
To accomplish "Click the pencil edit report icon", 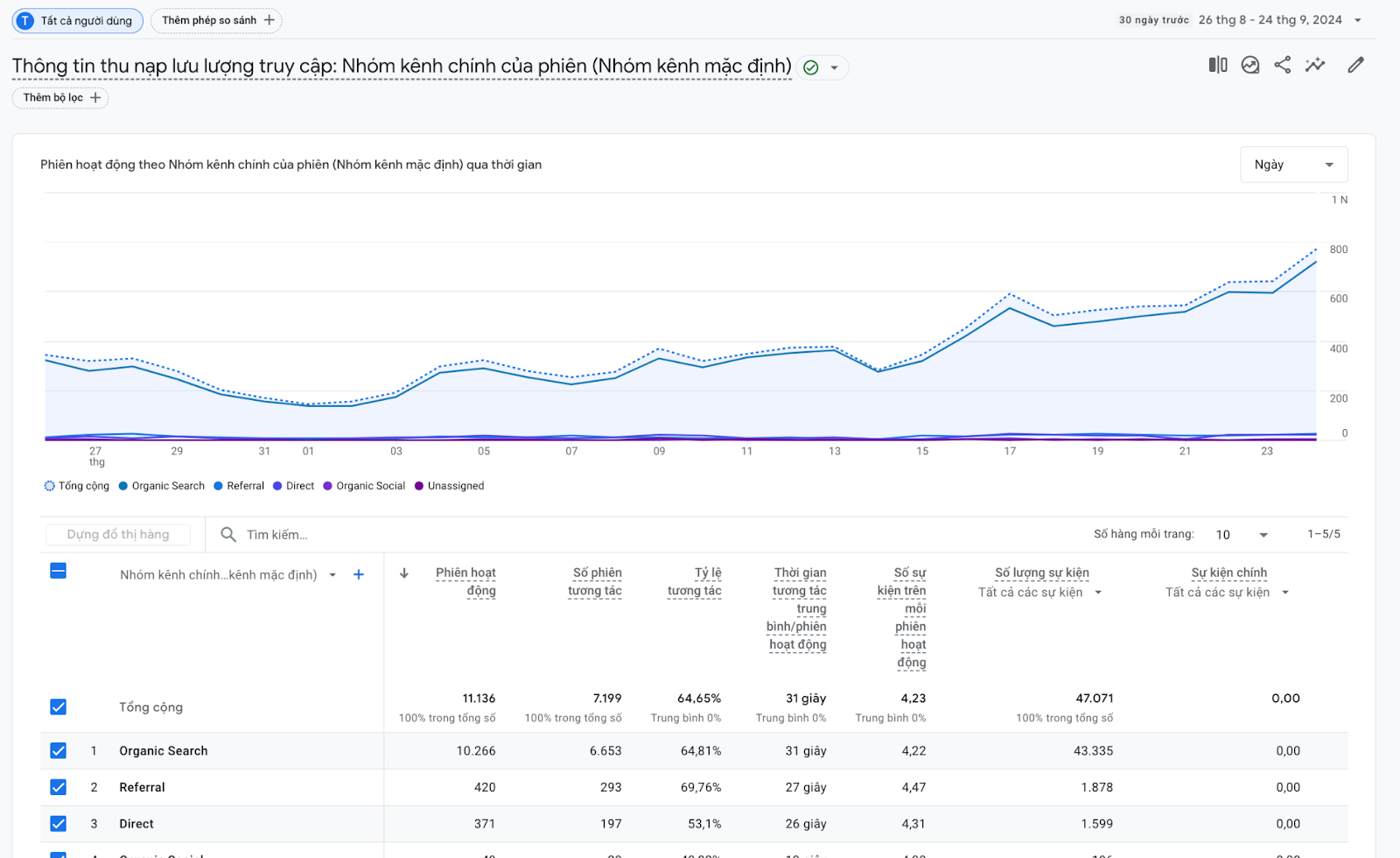I will [x=1355, y=65].
